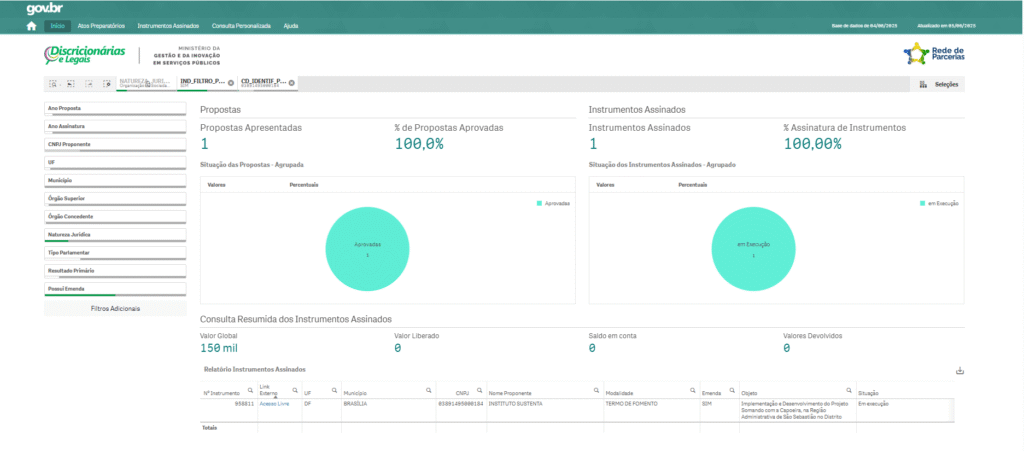Screen dimensions: 1024x452
Task: Step back one selection
Action: click(x=71, y=84)
